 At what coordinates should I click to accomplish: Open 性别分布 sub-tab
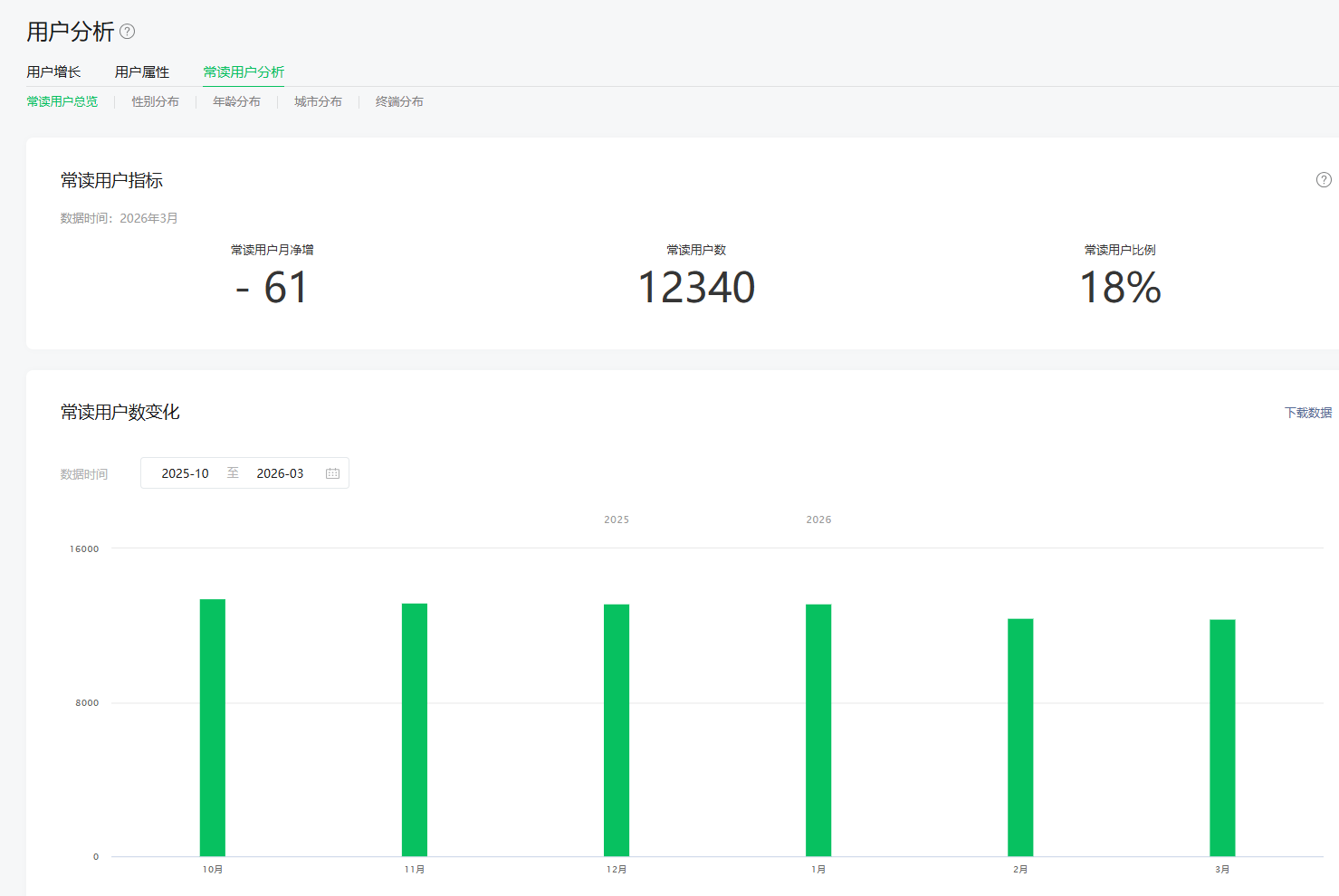155,102
